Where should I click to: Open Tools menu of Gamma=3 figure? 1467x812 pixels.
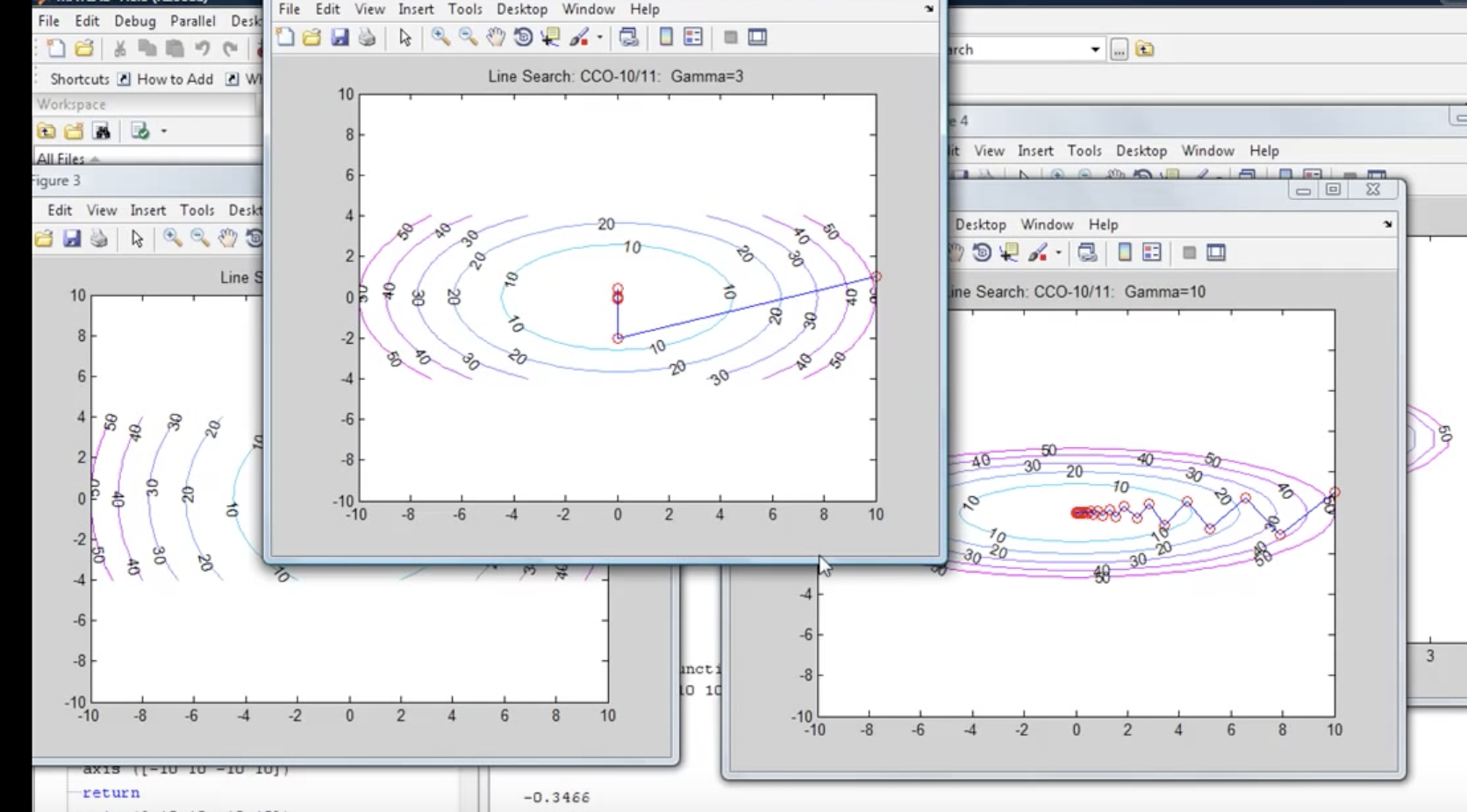click(x=465, y=9)
